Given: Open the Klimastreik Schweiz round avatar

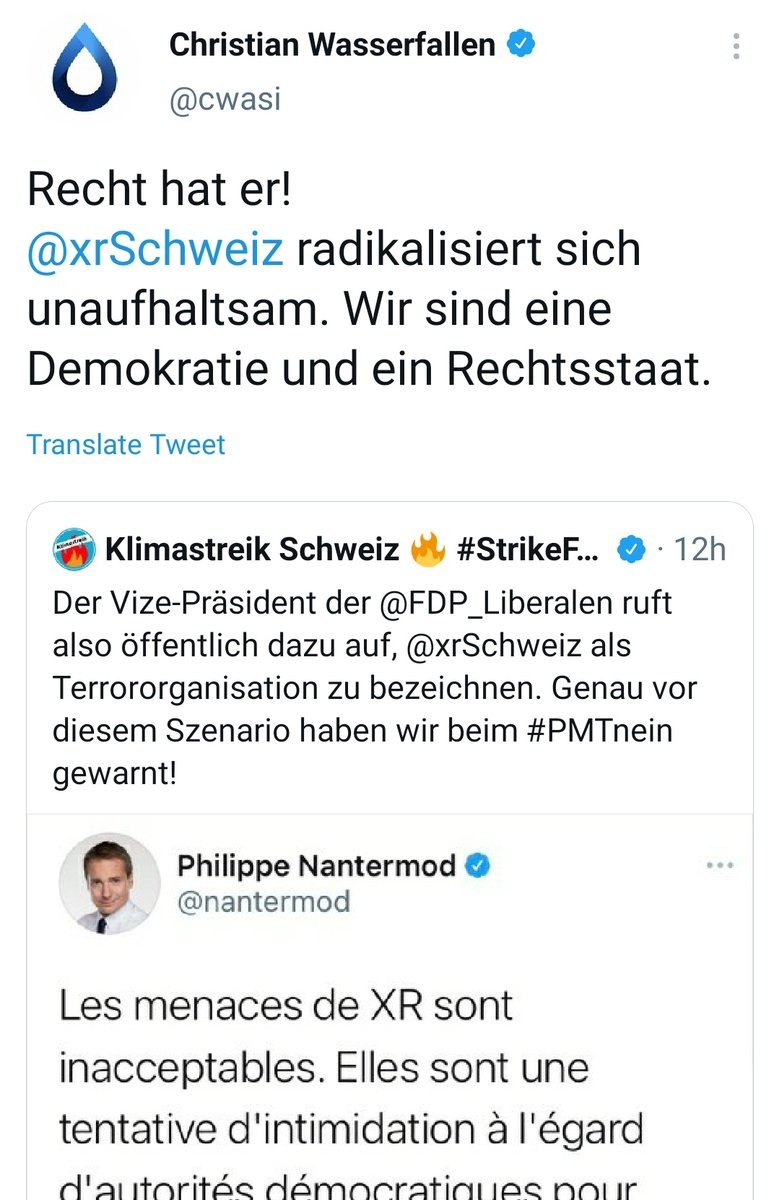Looking at the screenshot, I should coord(74,548).
